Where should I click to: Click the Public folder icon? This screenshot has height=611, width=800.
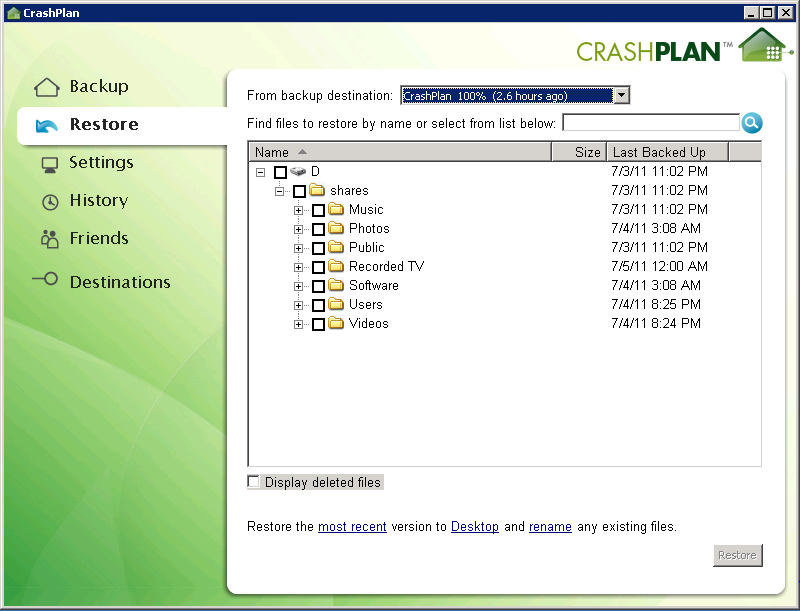(x=336, y=247)
